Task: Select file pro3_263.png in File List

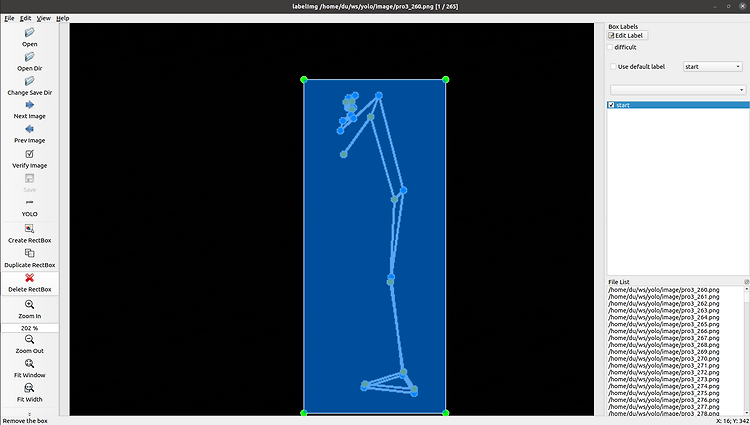Action: (663, 311)
